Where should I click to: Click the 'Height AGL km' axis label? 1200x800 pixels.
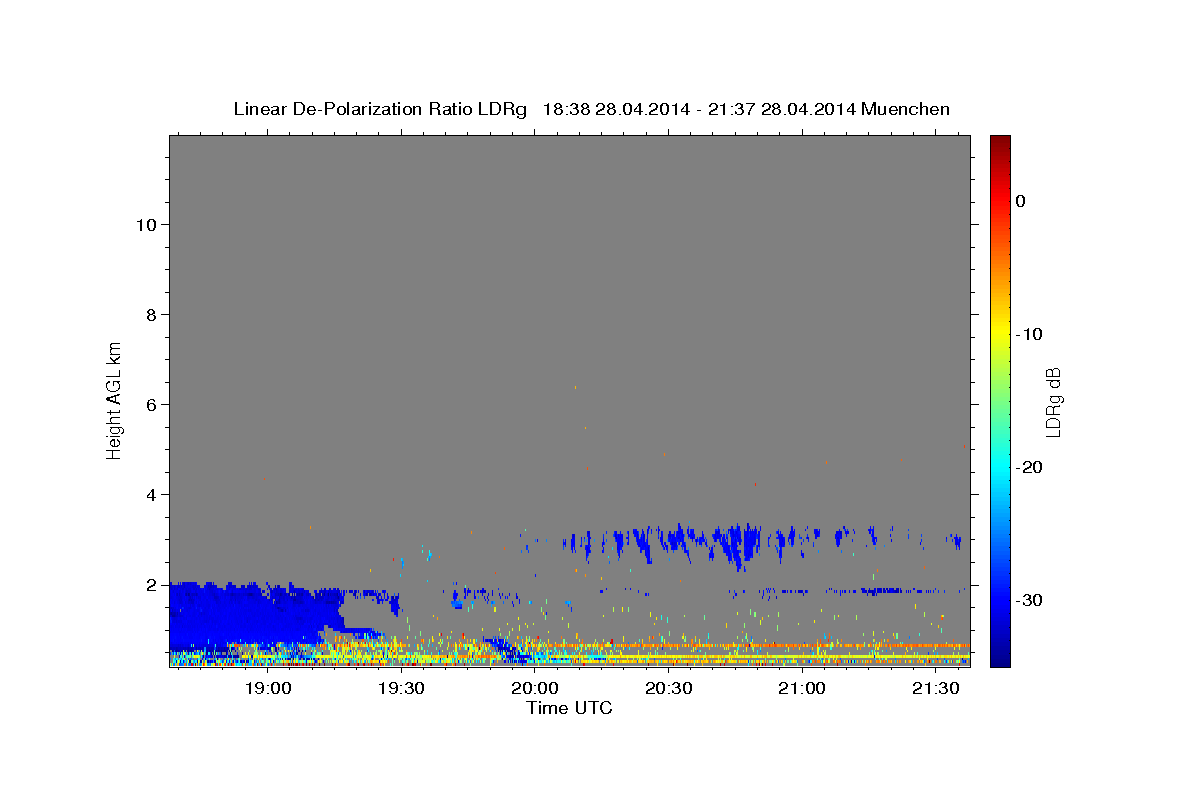click(x=115, y=399)
